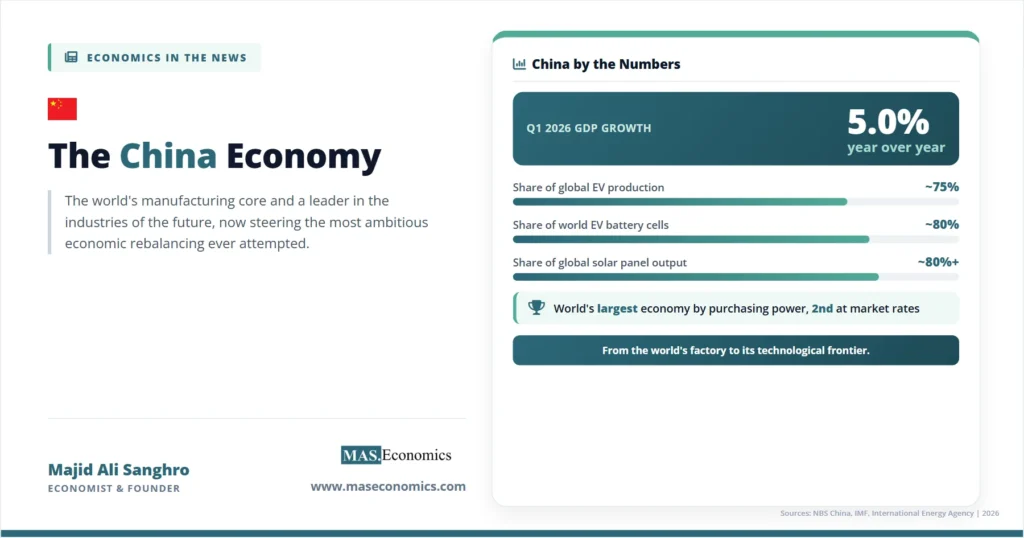Click the word largest in the economy note

(617, 309)
